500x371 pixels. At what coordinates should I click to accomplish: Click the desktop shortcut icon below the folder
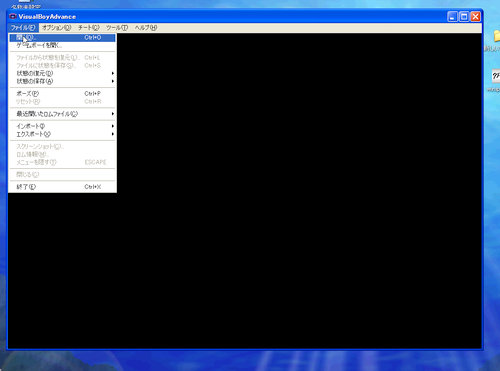pos(496,76)
